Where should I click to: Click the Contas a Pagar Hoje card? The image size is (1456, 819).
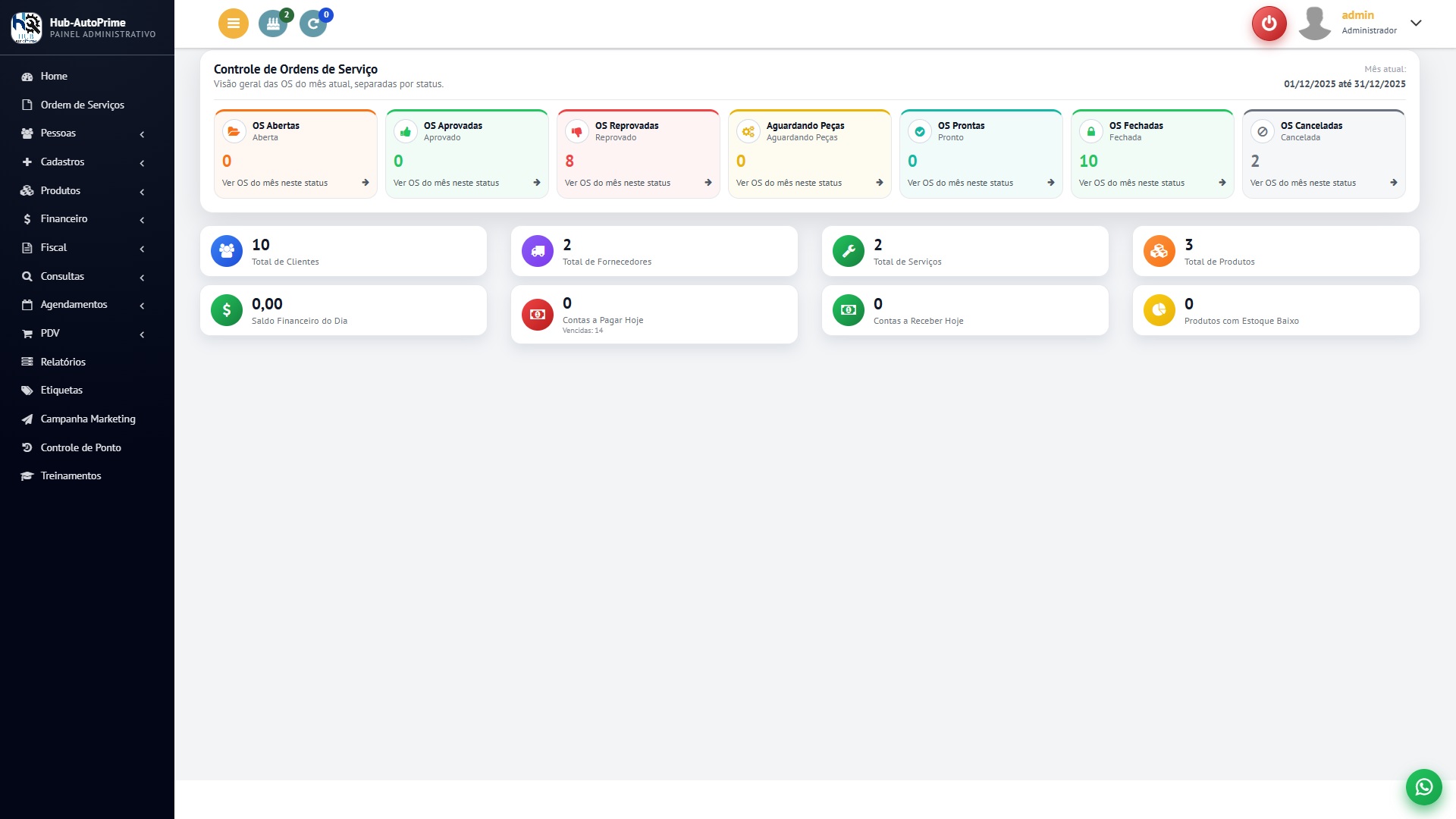654,314
